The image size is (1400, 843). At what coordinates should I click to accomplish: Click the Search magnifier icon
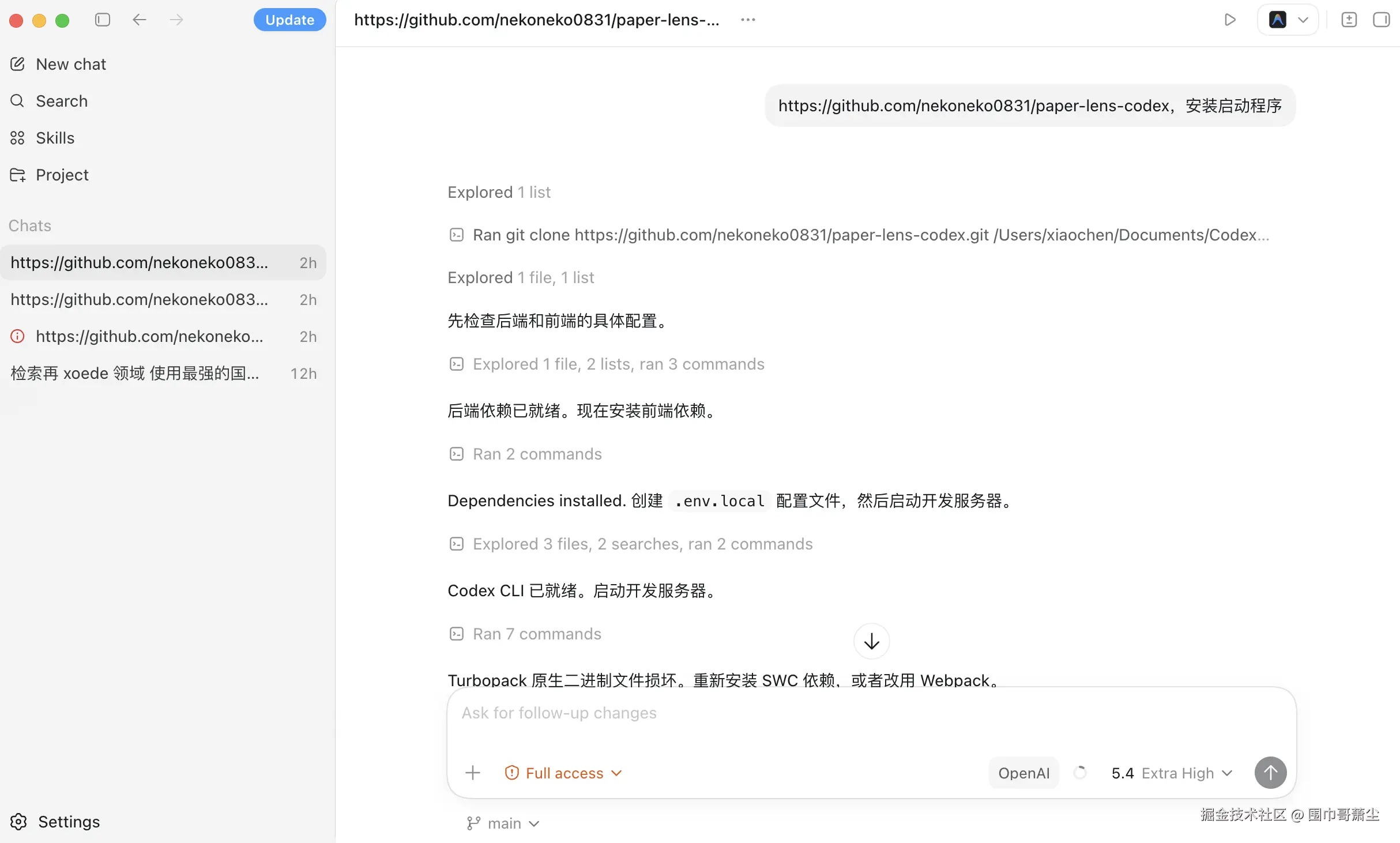pyautogui.click(x=17, y=101)
